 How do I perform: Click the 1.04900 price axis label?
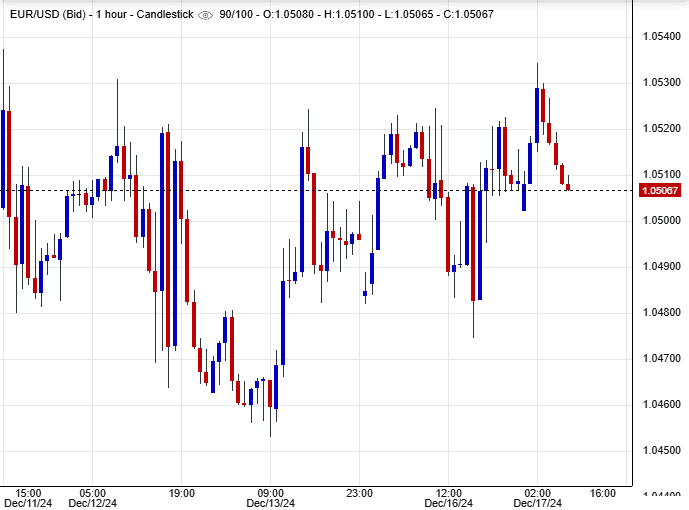(660, 267)
